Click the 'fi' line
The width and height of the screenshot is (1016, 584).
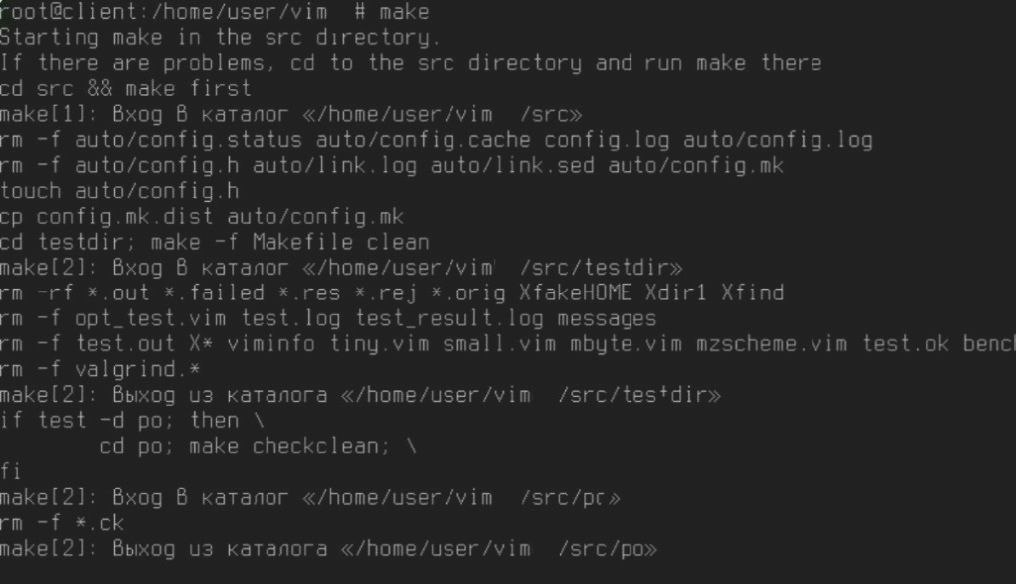coord(10,471)
